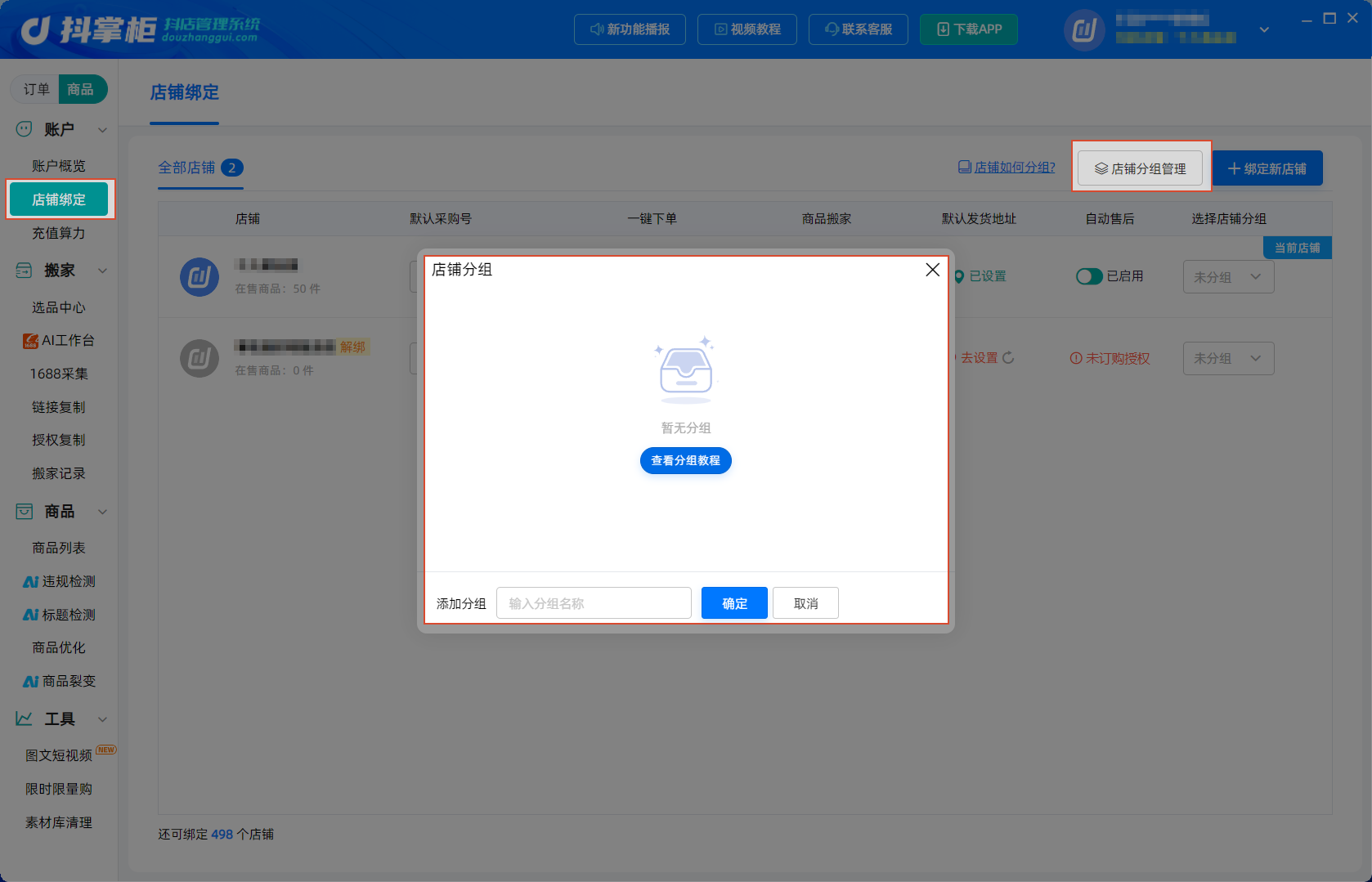Viewport: 1372px width, 882px height.
Task: Open 链接复制 in sidebar
Action: (x=59, y=407)
